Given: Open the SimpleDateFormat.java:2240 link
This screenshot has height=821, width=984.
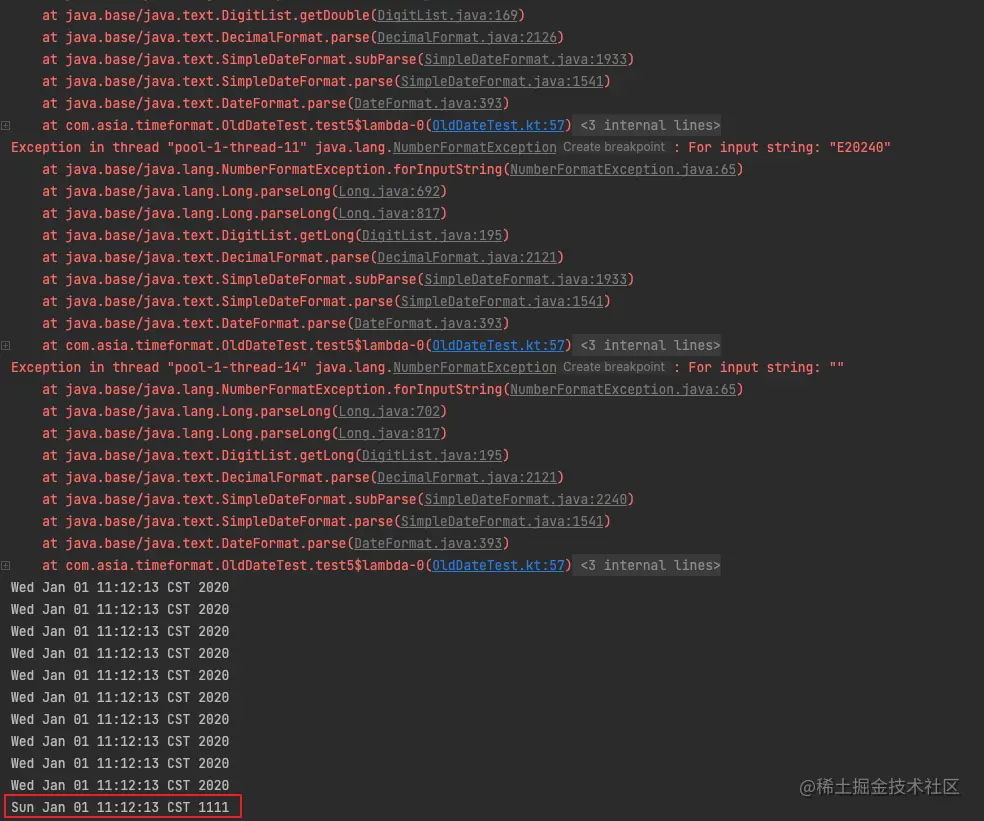Looking at the screenshot, I should [526, 499].
